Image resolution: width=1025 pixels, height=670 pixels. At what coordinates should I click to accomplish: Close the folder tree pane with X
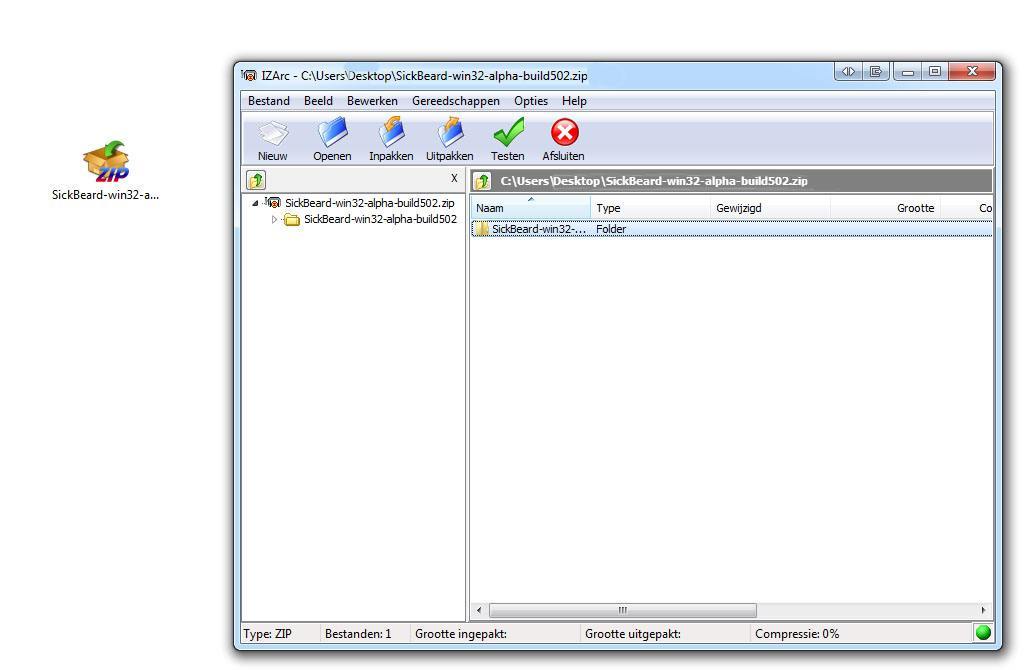coord(454,178)
